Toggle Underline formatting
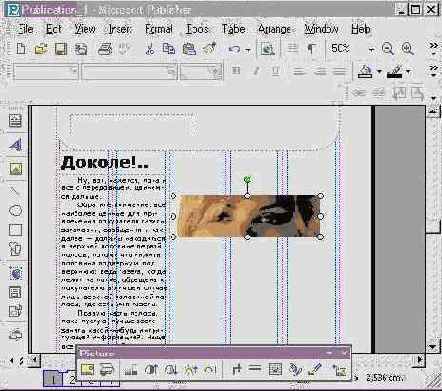 click(x=275, y=71)
